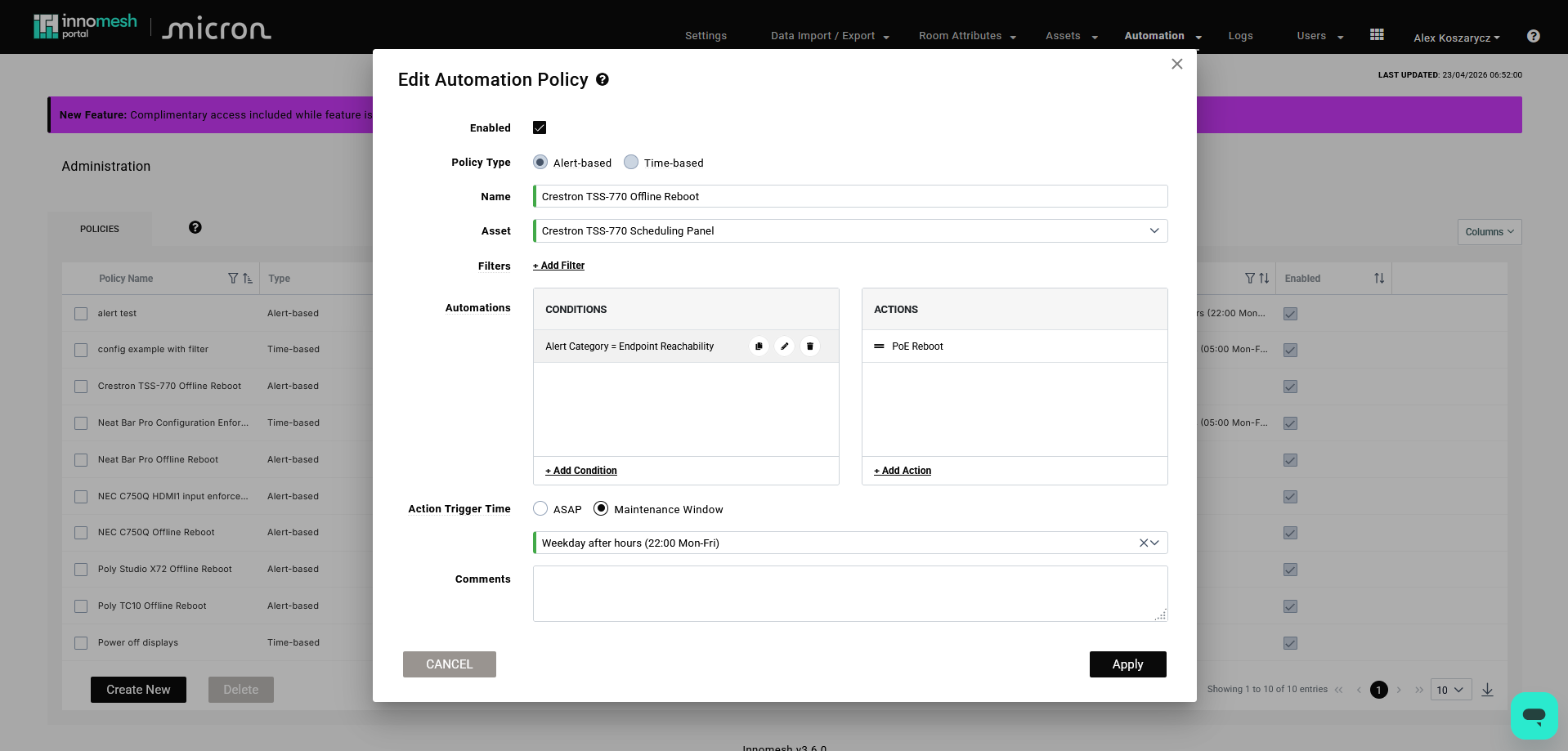Open the Users menu
This screenshot has width=1568, height=751.
tap(1320, 36)
